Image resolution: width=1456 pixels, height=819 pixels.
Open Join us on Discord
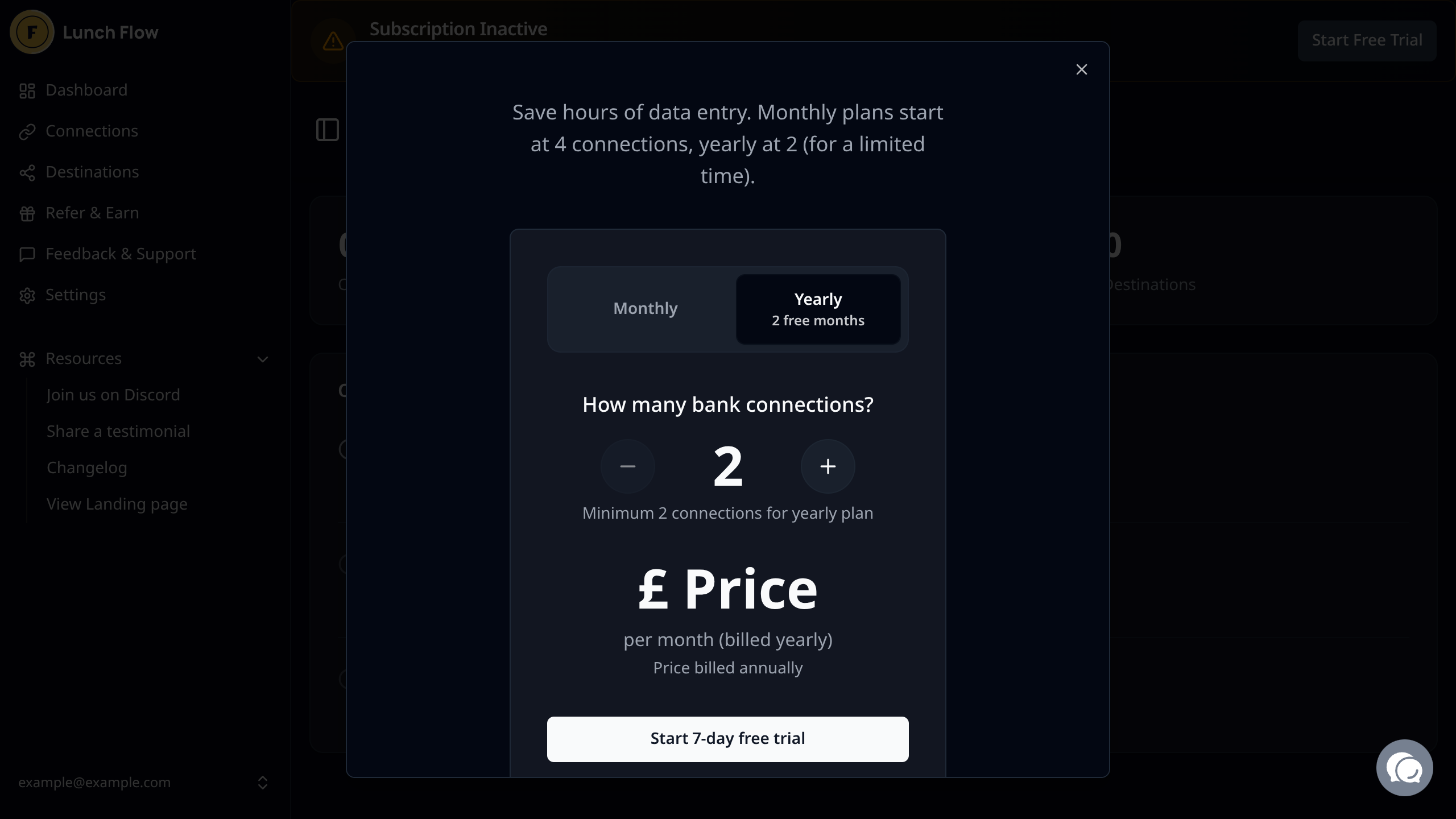[x=113, y=395]
